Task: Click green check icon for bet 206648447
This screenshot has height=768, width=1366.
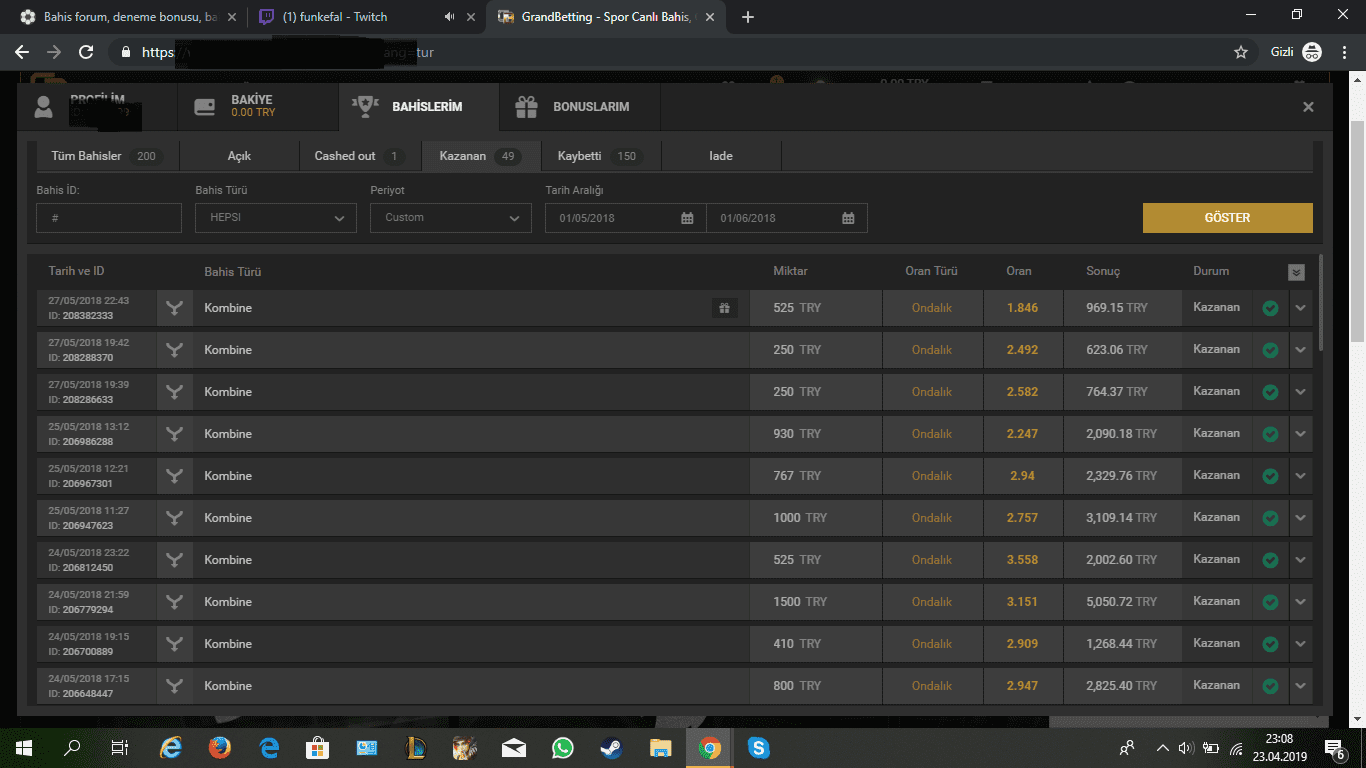Action: pos(1270,686)
